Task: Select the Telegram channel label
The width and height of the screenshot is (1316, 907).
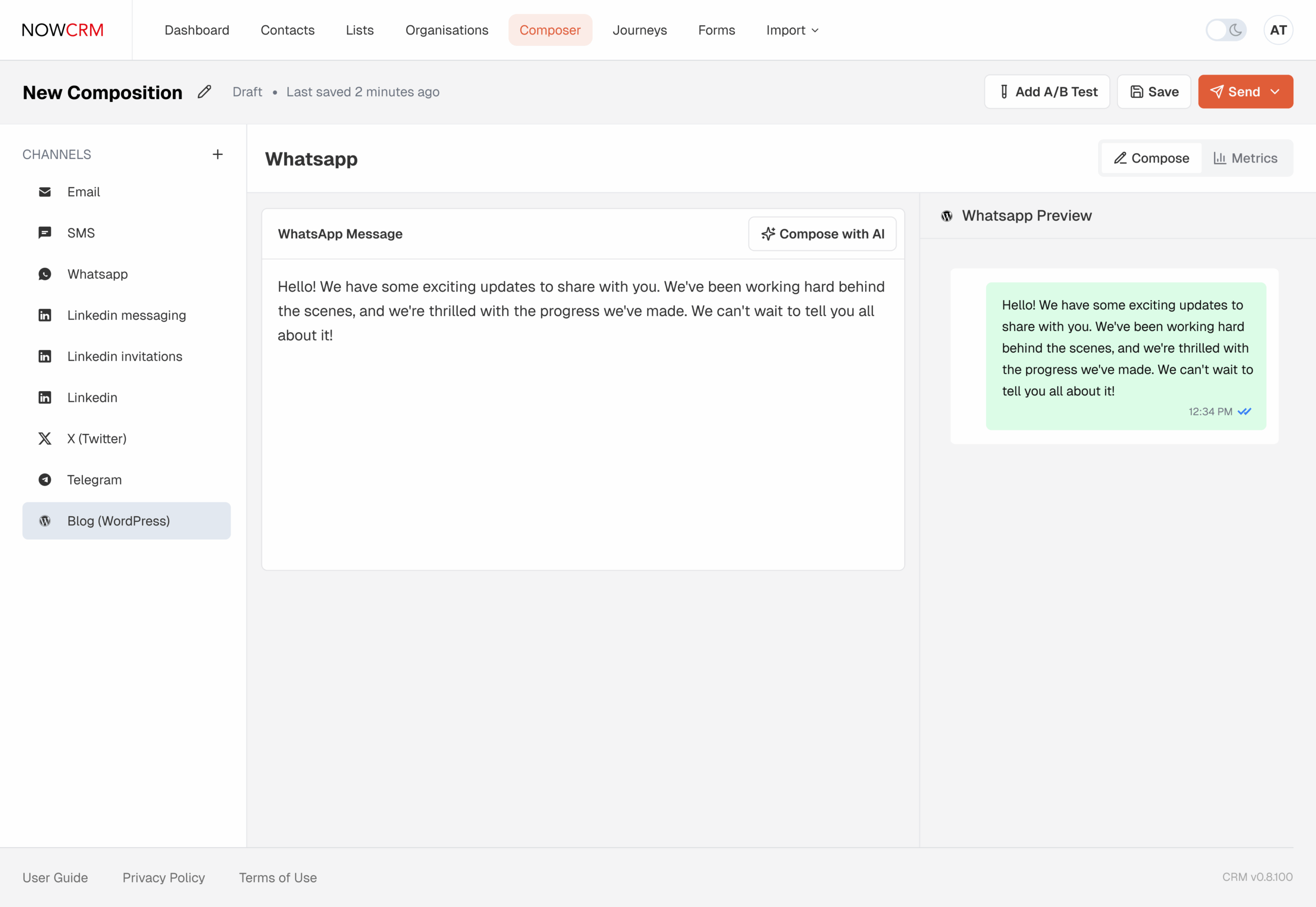Action: pos(94,480)
